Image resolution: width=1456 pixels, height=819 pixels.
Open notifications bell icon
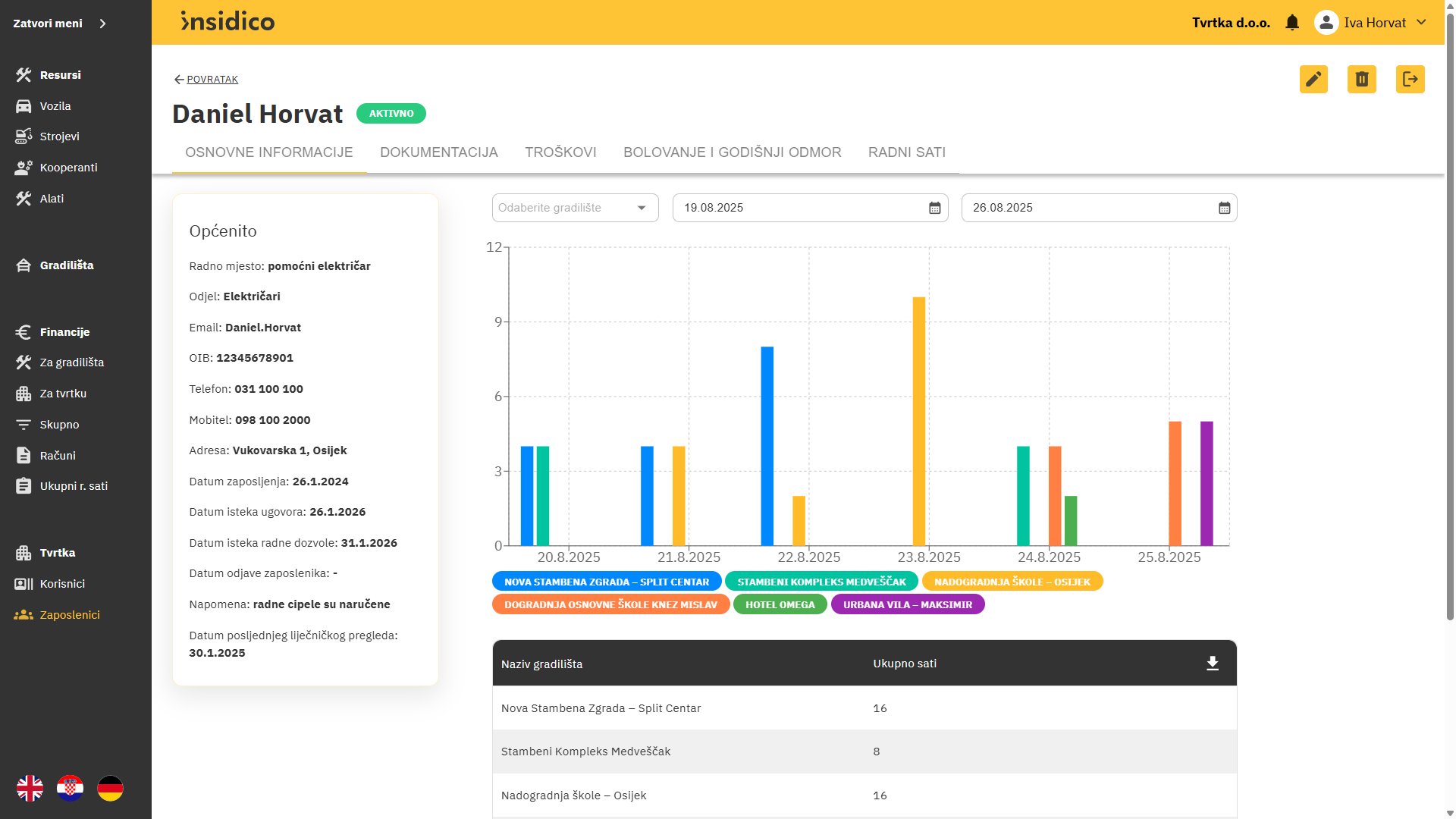click(x=1292, y=23)
